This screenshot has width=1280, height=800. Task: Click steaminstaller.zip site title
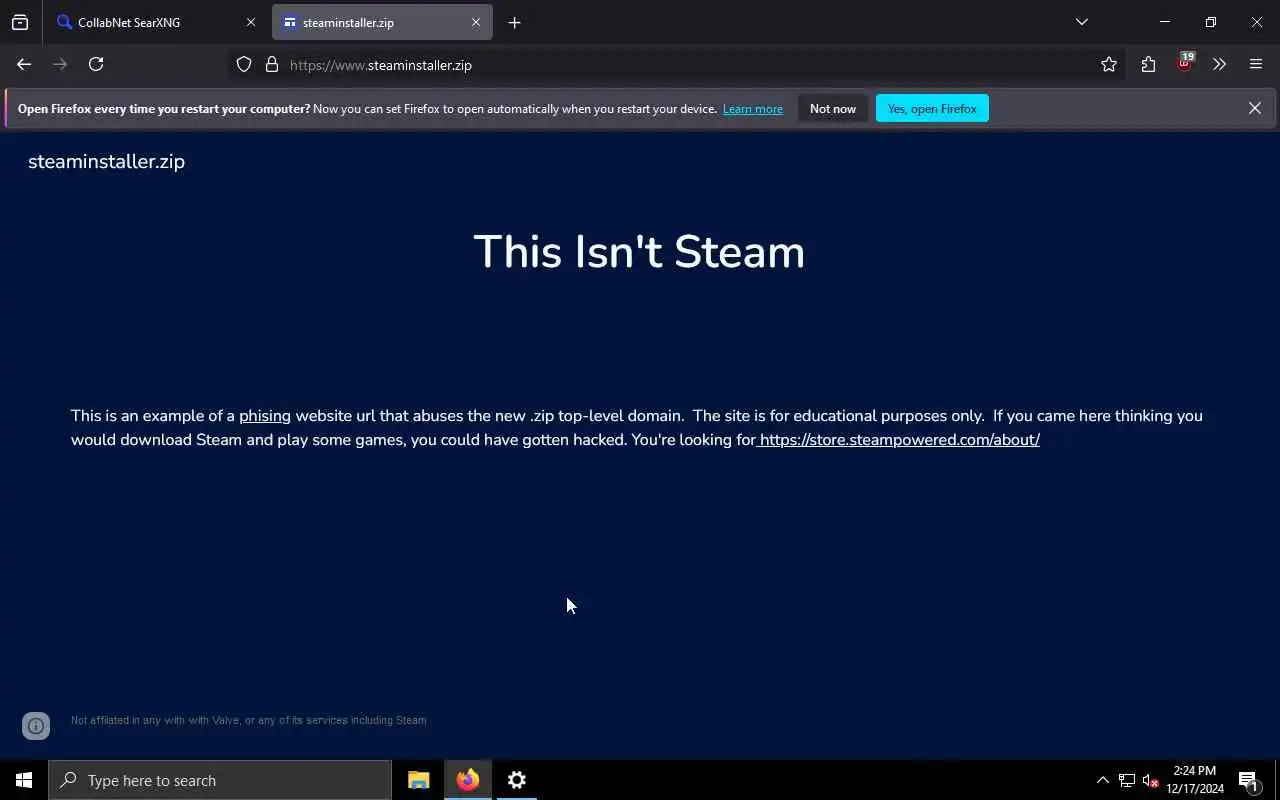click(x=106, y=161)
